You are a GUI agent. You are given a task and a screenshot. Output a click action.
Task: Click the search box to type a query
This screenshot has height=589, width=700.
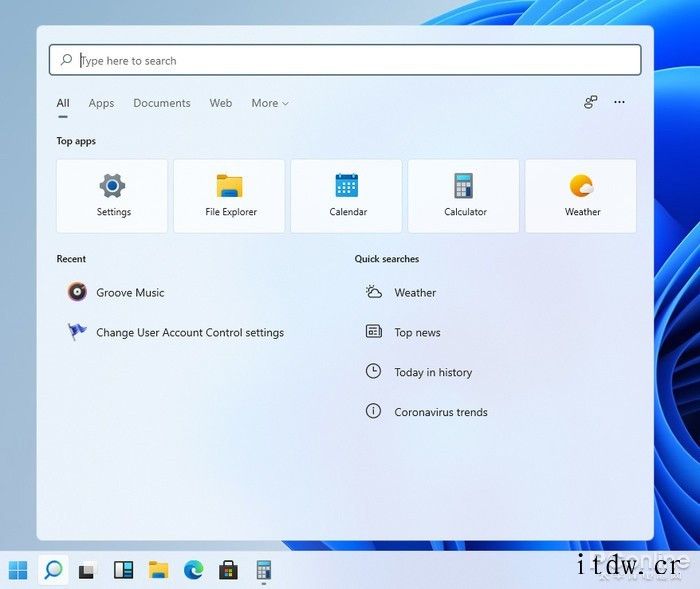click(x=345, y=60)
